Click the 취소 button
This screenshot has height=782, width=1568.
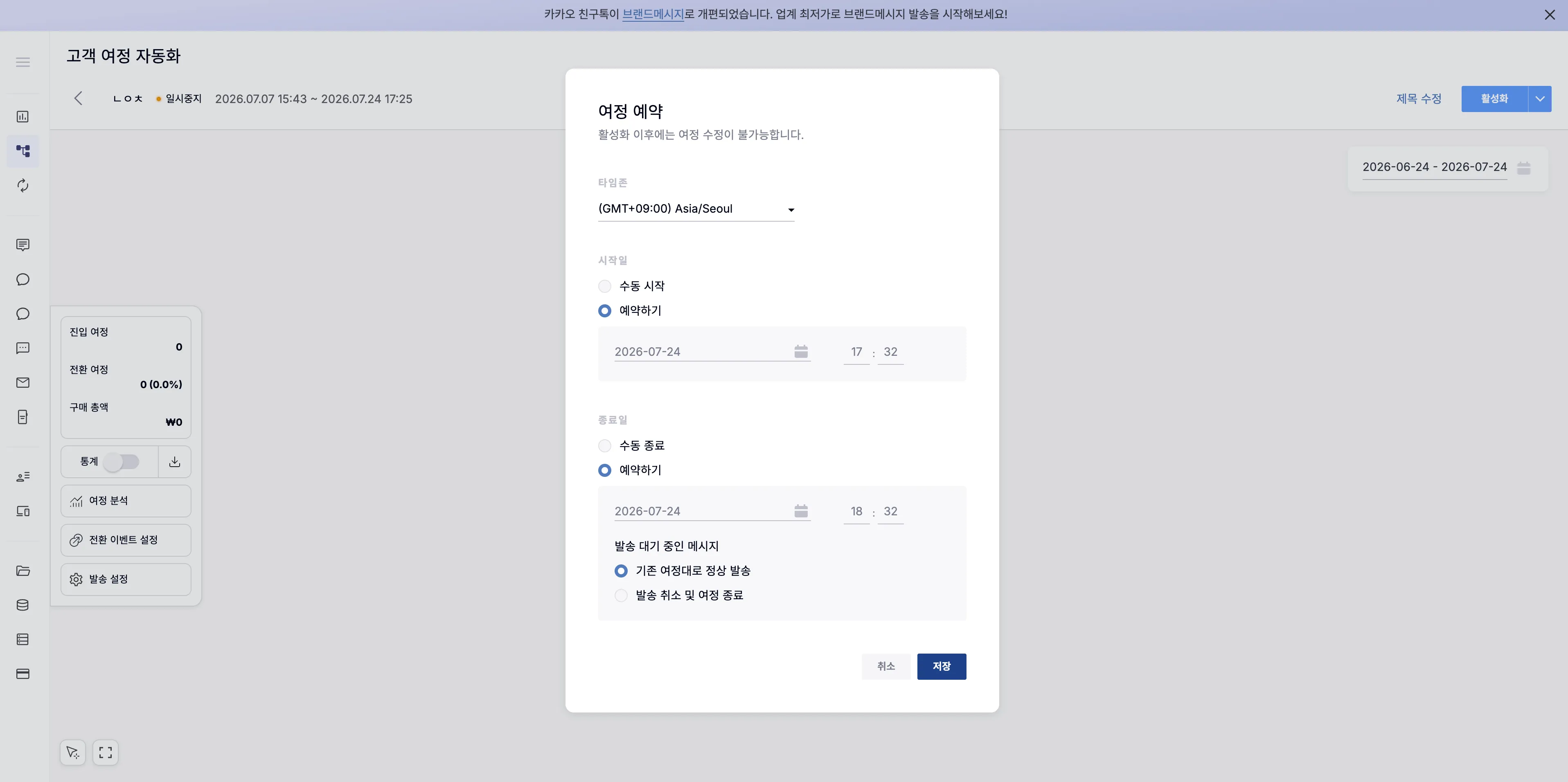click(885, 666)
